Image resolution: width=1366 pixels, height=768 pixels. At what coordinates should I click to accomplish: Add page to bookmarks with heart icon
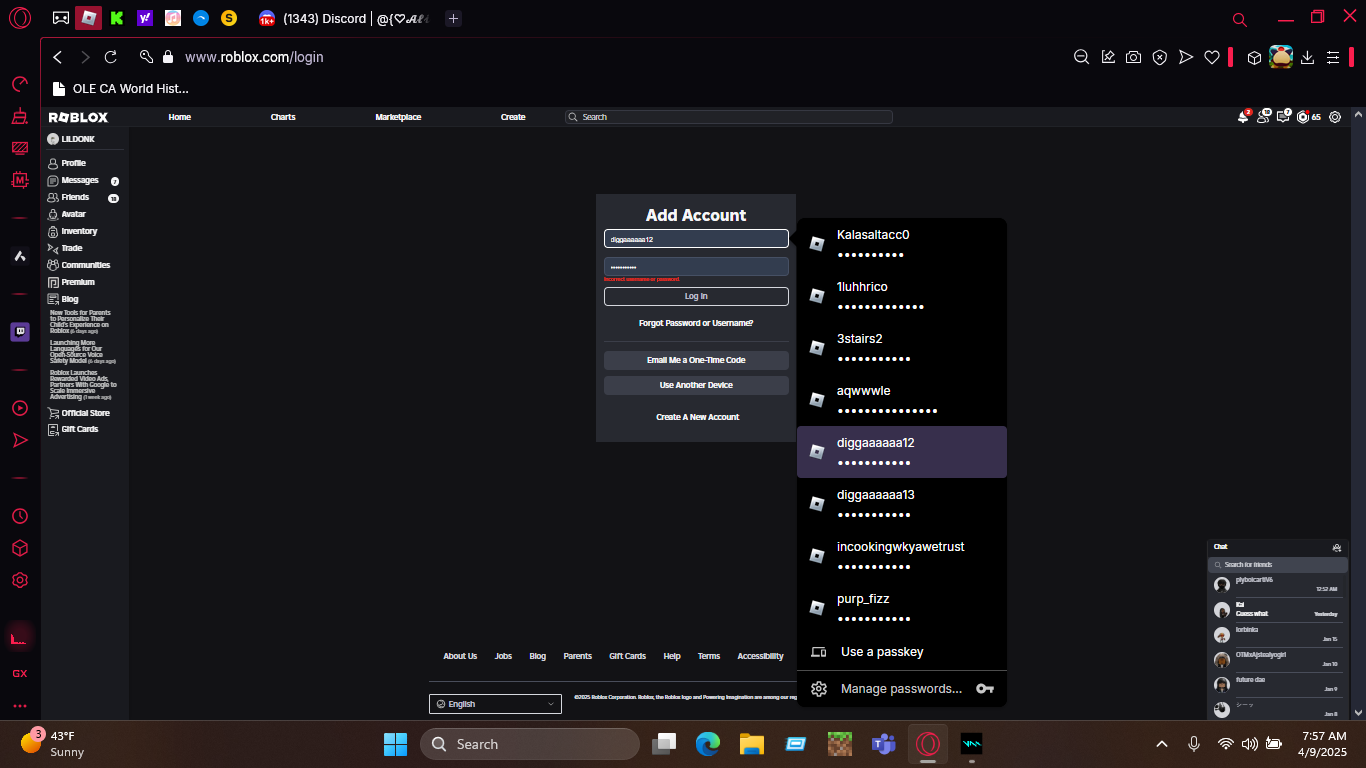1211,57
